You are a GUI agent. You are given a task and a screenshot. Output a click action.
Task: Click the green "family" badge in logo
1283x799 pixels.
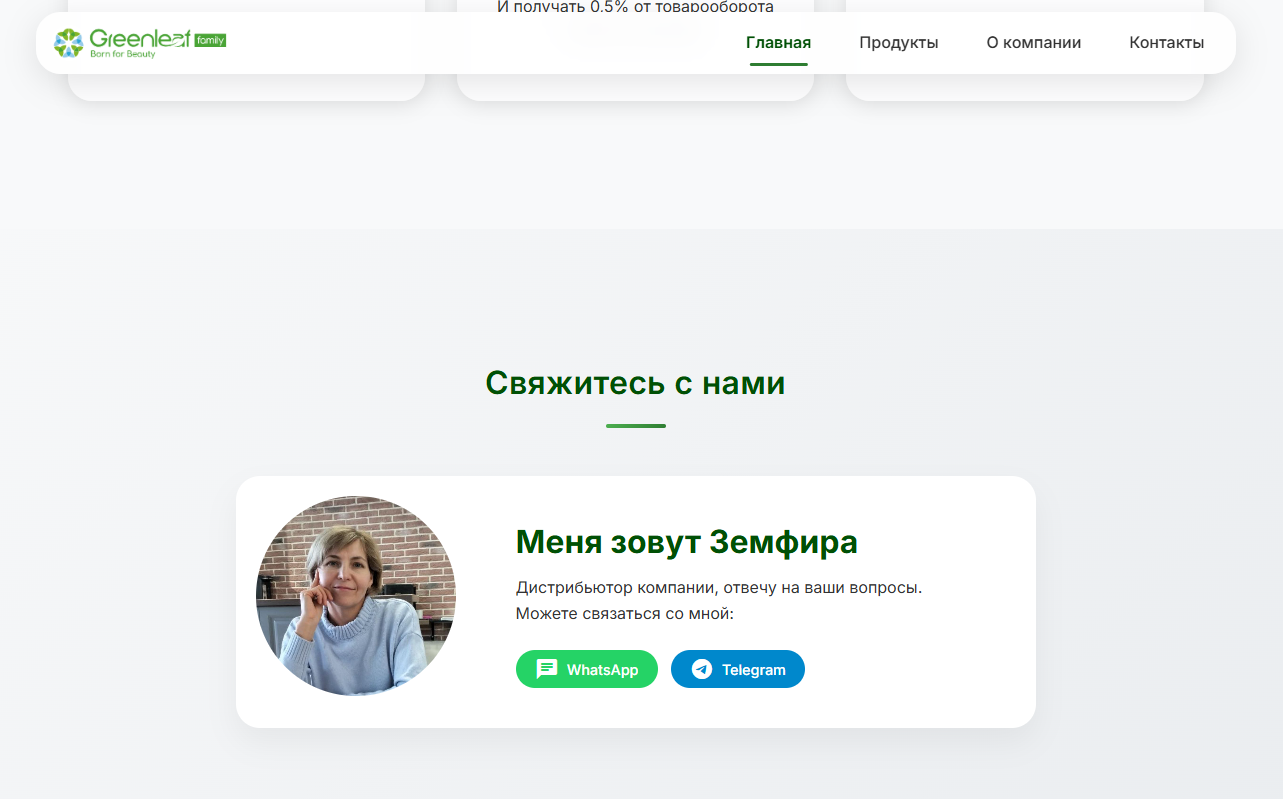210,40
